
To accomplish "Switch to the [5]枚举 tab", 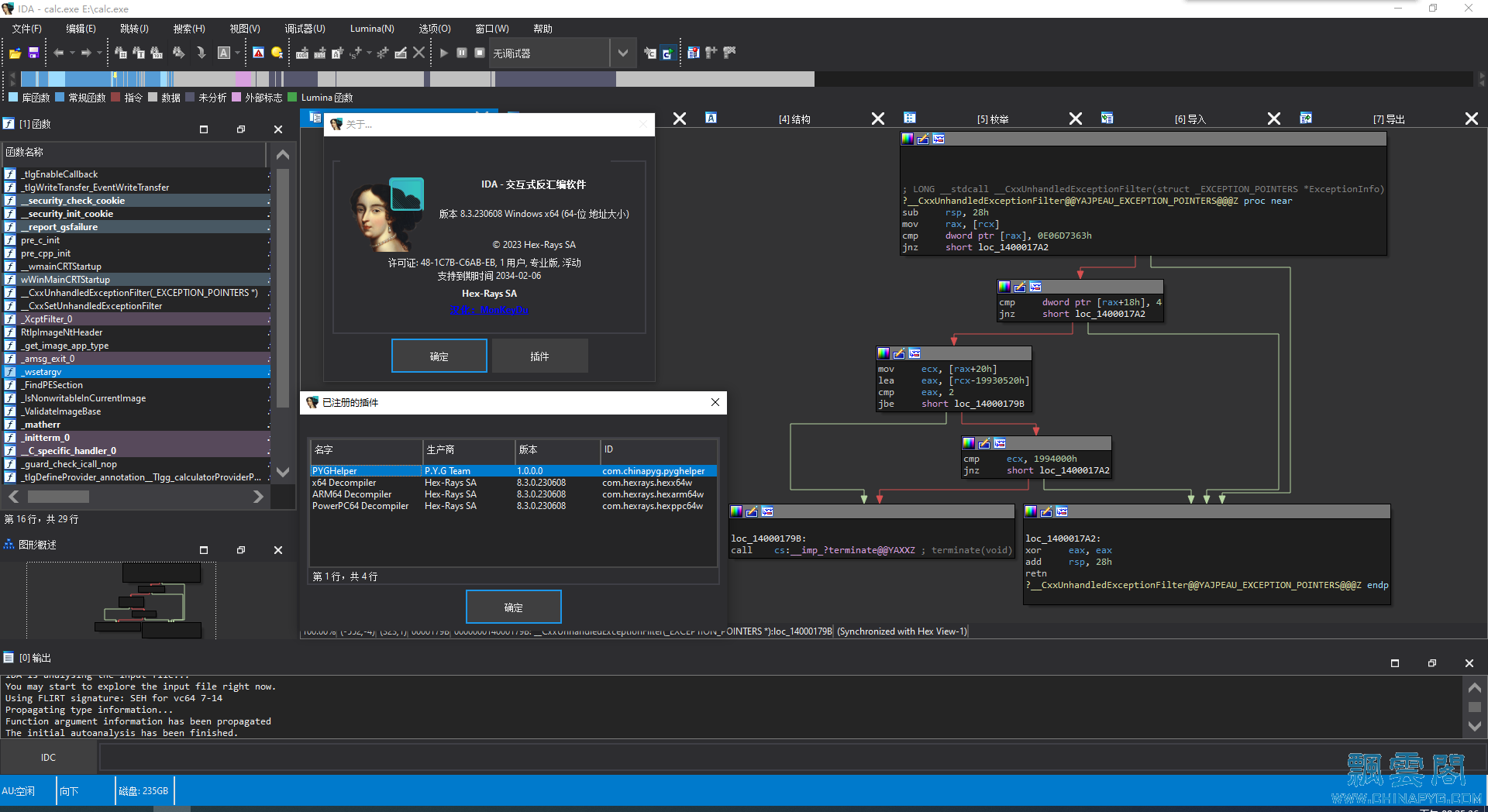I will 993,119.
